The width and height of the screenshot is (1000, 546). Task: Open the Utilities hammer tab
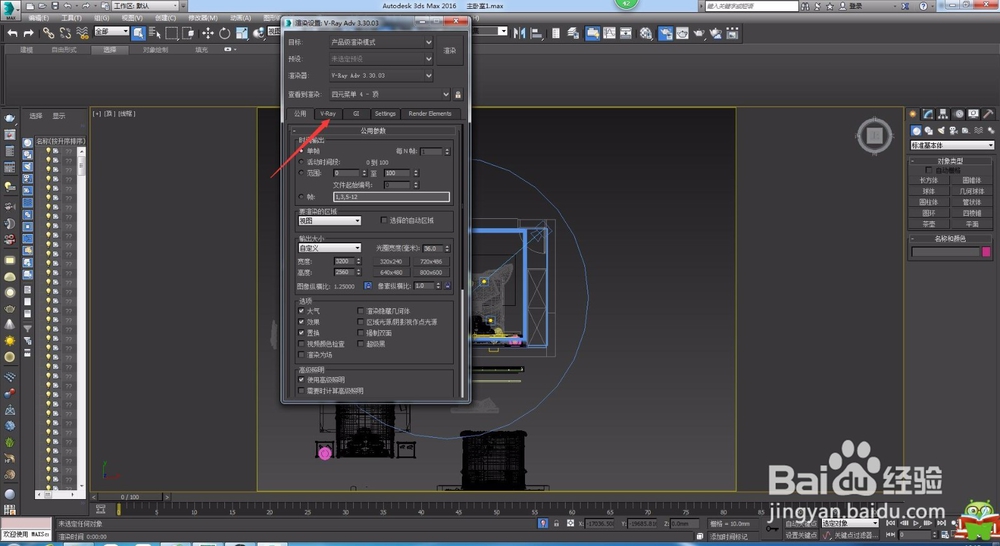tap(988, 114)
